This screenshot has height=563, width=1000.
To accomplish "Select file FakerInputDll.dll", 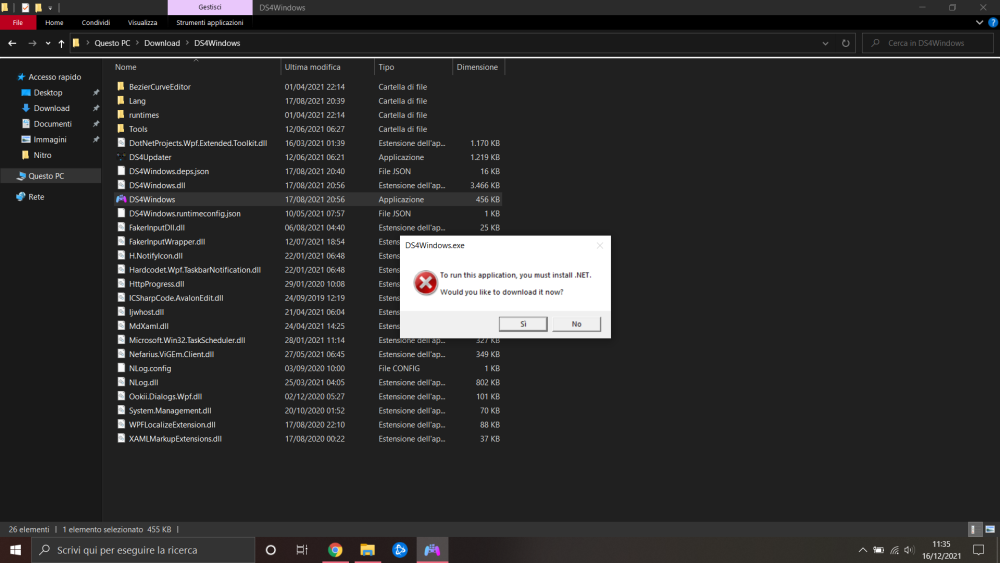I will coord(157,228).
